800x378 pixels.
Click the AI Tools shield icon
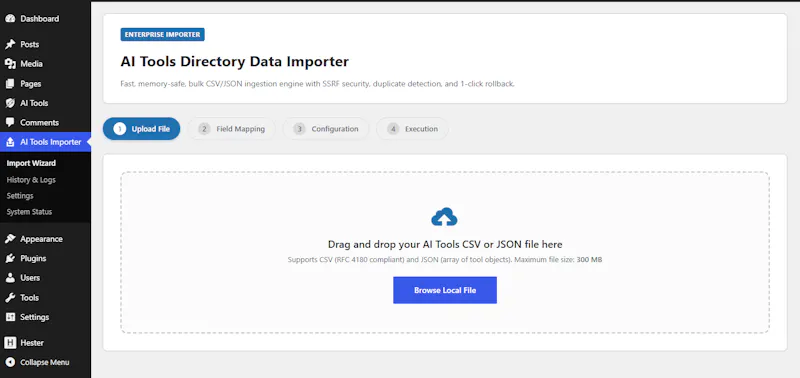coord(10,103)
